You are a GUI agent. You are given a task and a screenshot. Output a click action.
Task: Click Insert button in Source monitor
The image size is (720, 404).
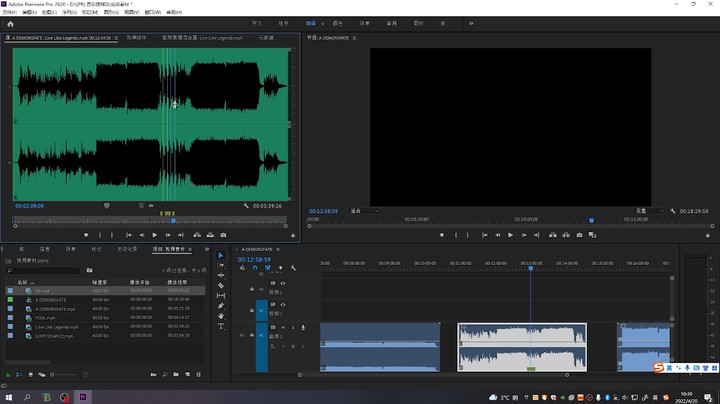point(197,235)
